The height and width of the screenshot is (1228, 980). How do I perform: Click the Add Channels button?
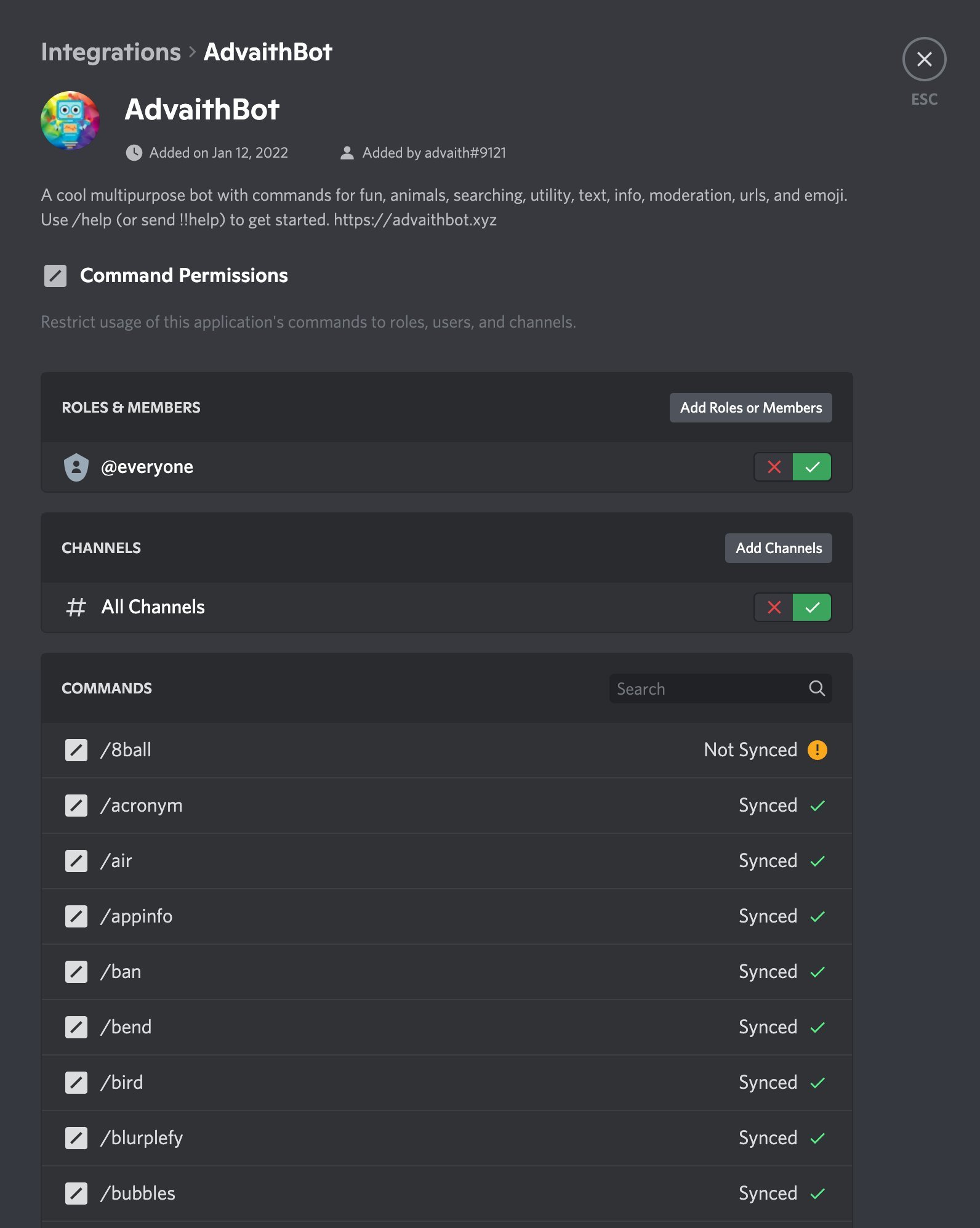pyautogui.click(x=778, y=548)
